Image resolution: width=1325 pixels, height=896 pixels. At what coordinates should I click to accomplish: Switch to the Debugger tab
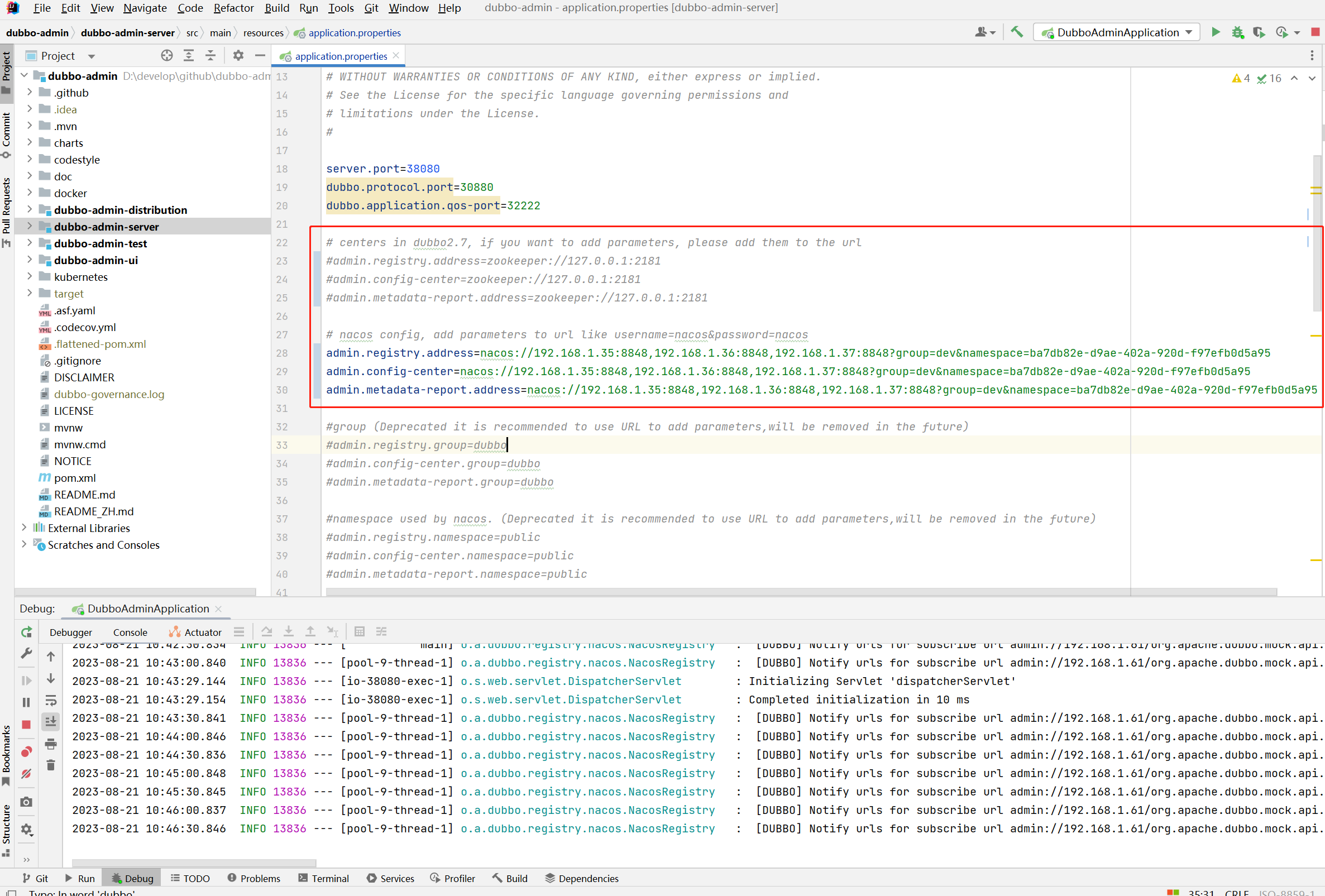pos(71,632)
